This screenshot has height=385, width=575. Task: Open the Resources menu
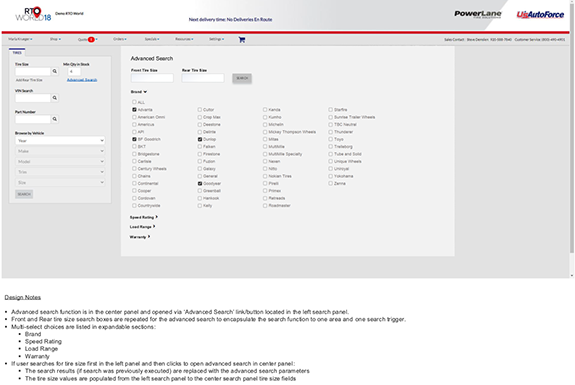coord(184,39)
